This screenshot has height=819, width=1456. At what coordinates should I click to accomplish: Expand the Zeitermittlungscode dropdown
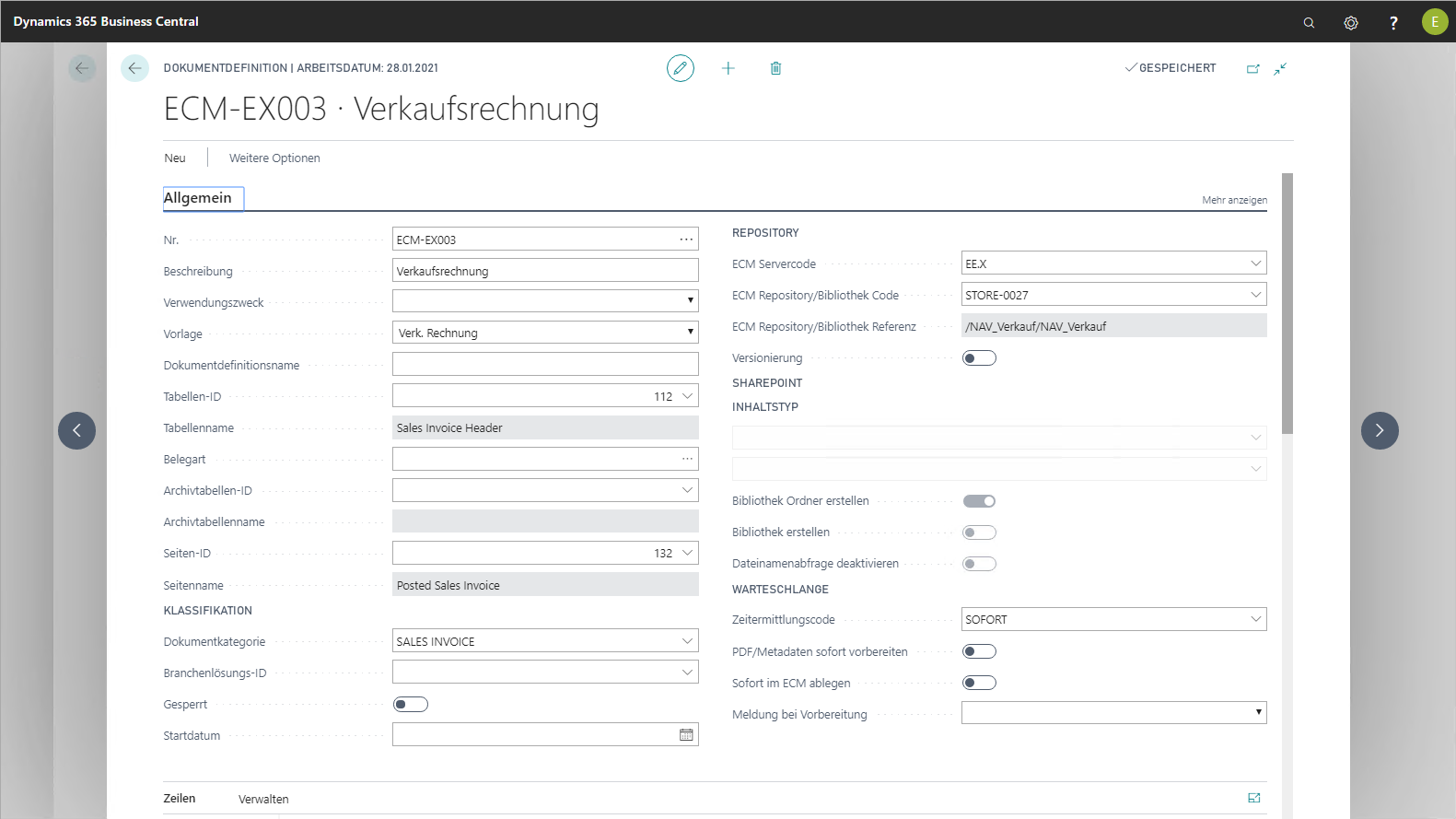(x=1255, y=619)
